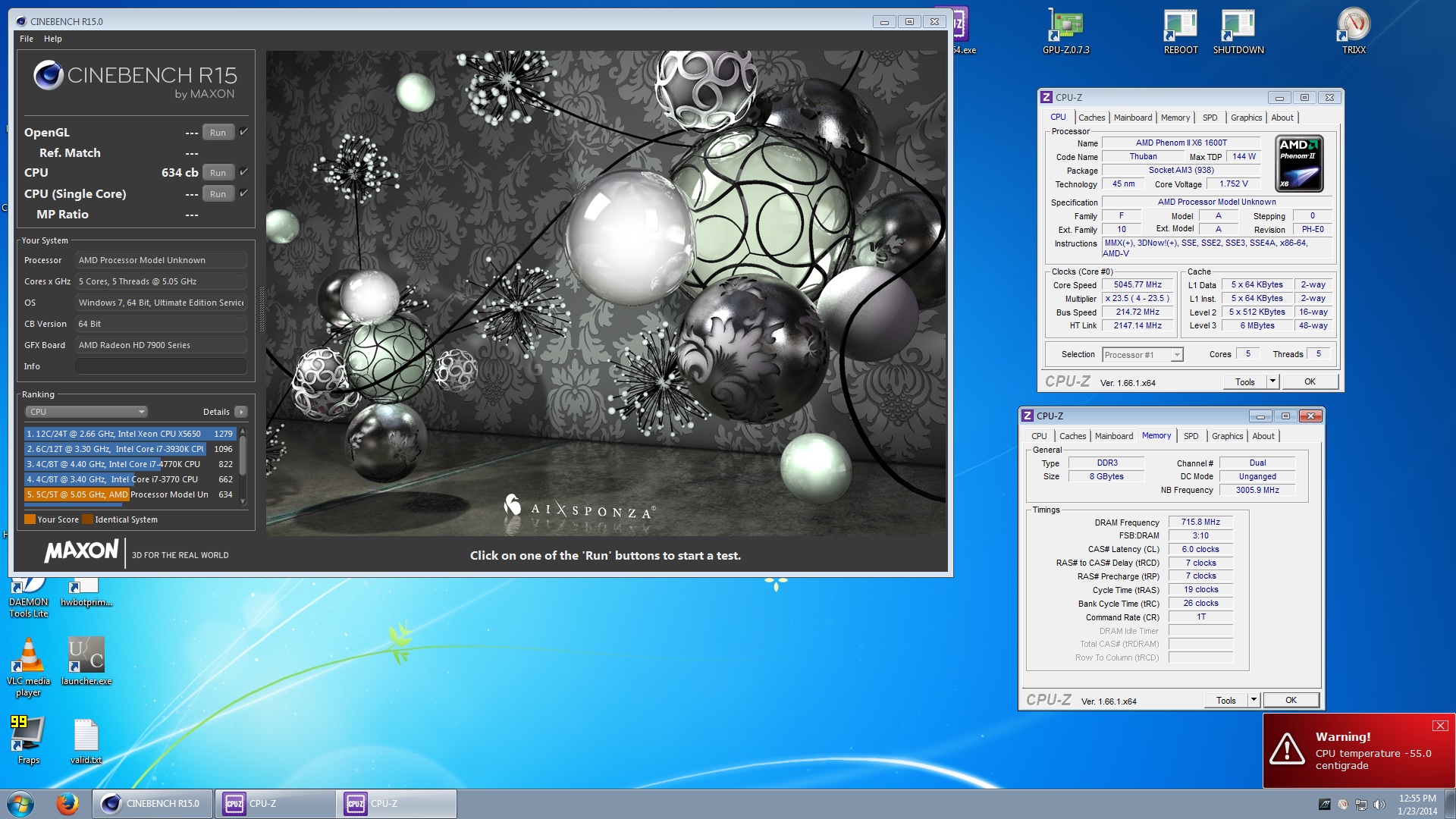
Task: Launch VLC media player shortcut
Action: point(28,667)
